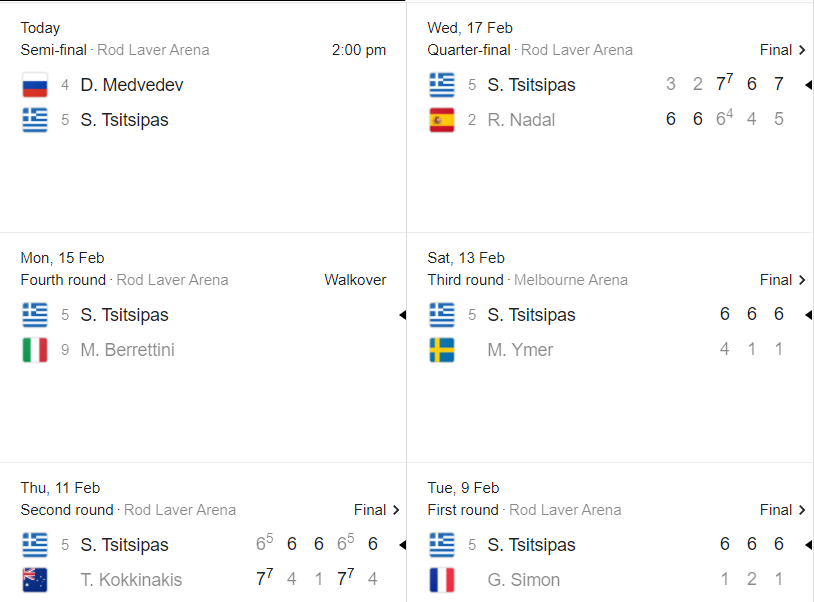The height and width of the screenshot is (602, 814).
Task: Click the Russian flag beside D. Medvedev
Action: (x=35, y=86)
